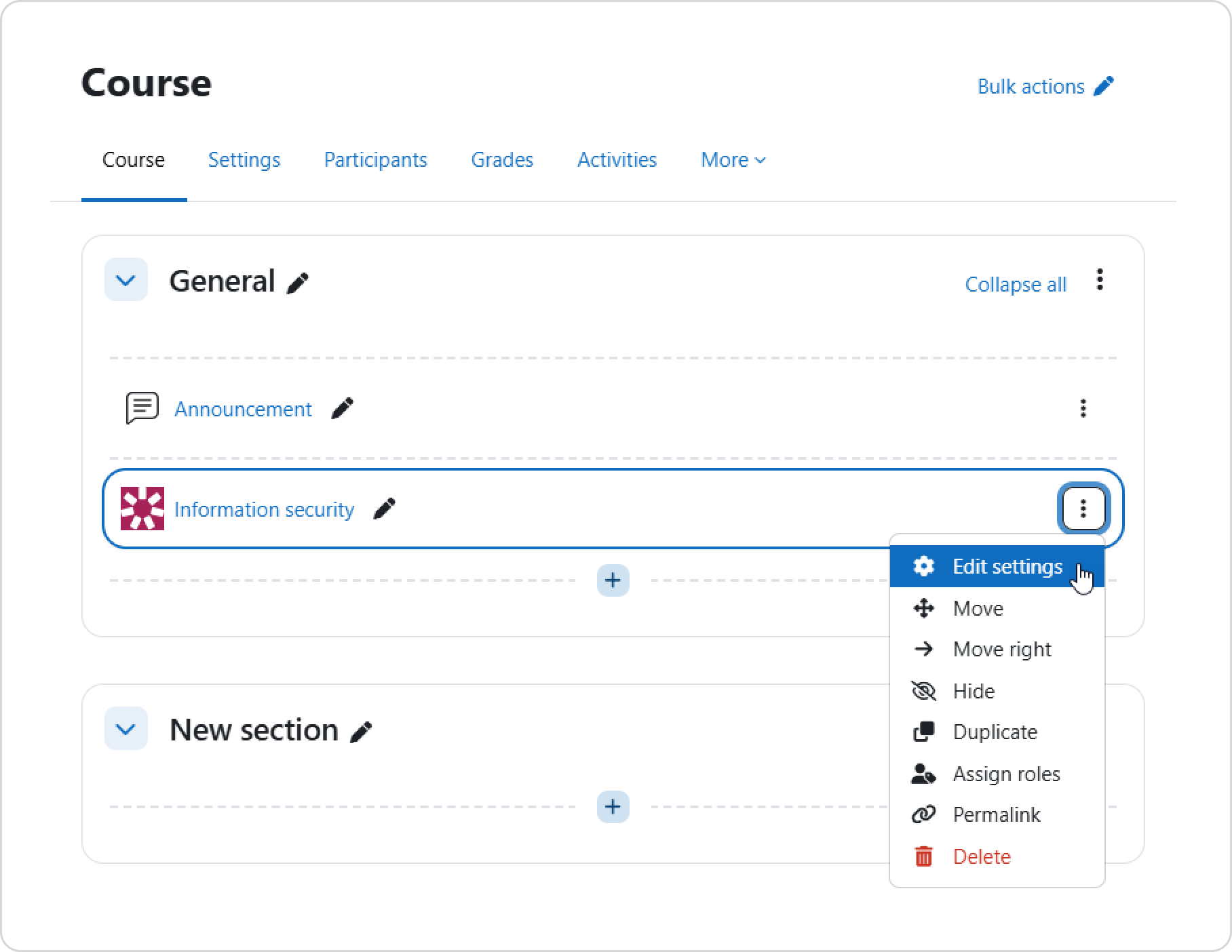
Task: Collapse the New section chevron
Action: [x=126, y=729]
